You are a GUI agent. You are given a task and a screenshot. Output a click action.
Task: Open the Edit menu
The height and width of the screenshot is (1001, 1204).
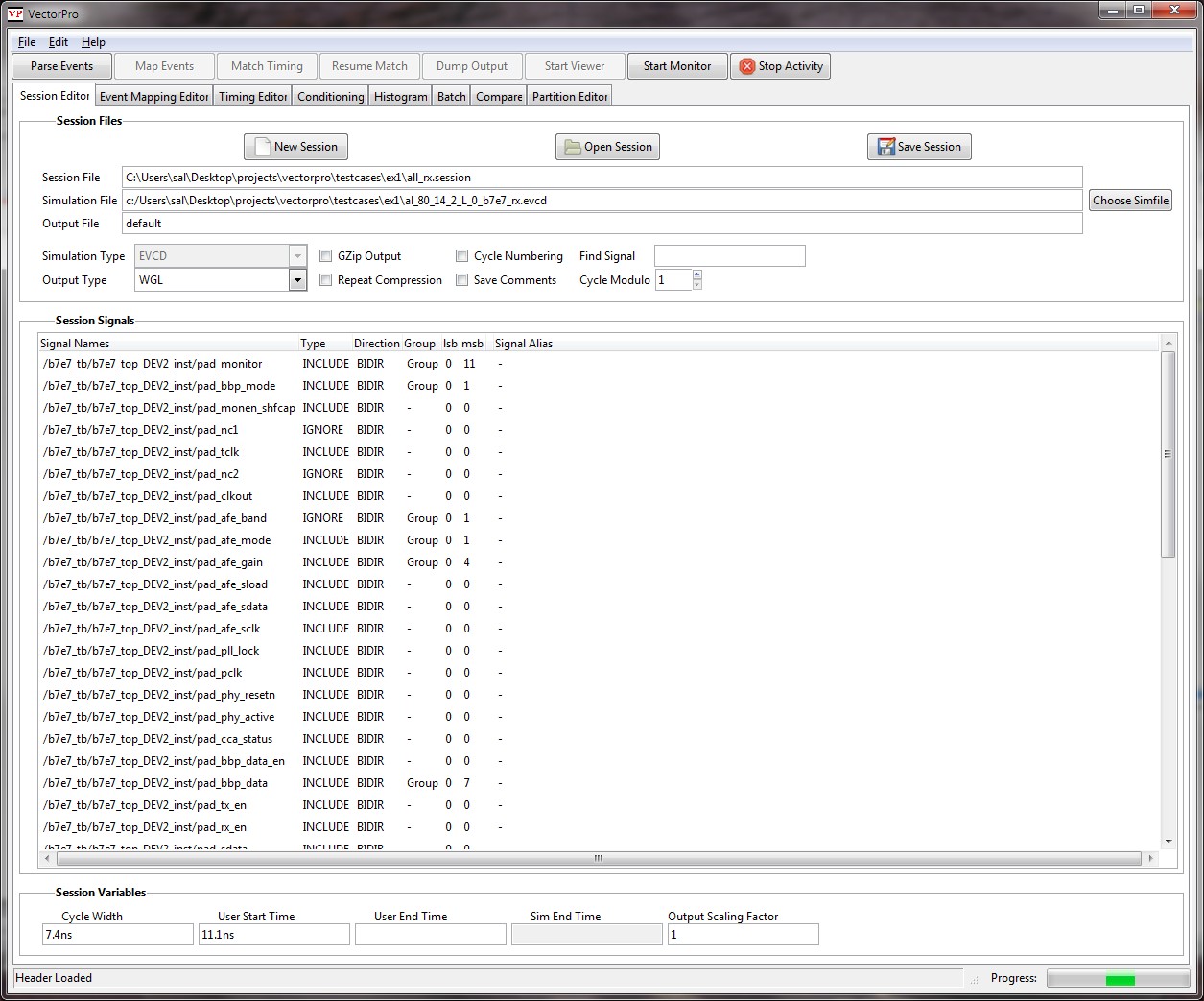click(x=58, y=41)
